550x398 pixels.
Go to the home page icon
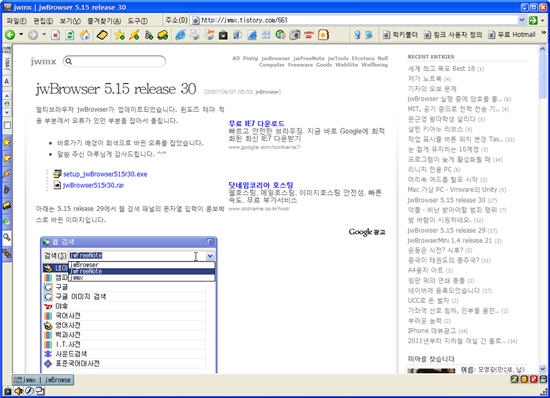[85, 35]
